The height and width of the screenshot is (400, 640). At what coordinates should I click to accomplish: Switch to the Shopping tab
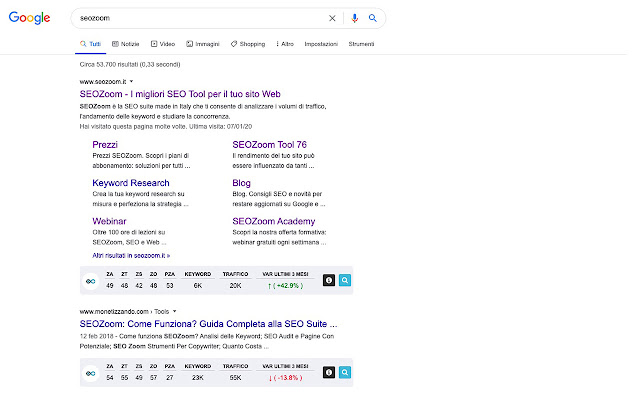(248, 44)
